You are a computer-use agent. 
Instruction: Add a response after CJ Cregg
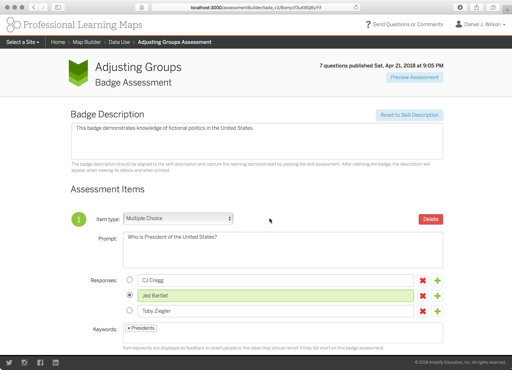(437, 281)
